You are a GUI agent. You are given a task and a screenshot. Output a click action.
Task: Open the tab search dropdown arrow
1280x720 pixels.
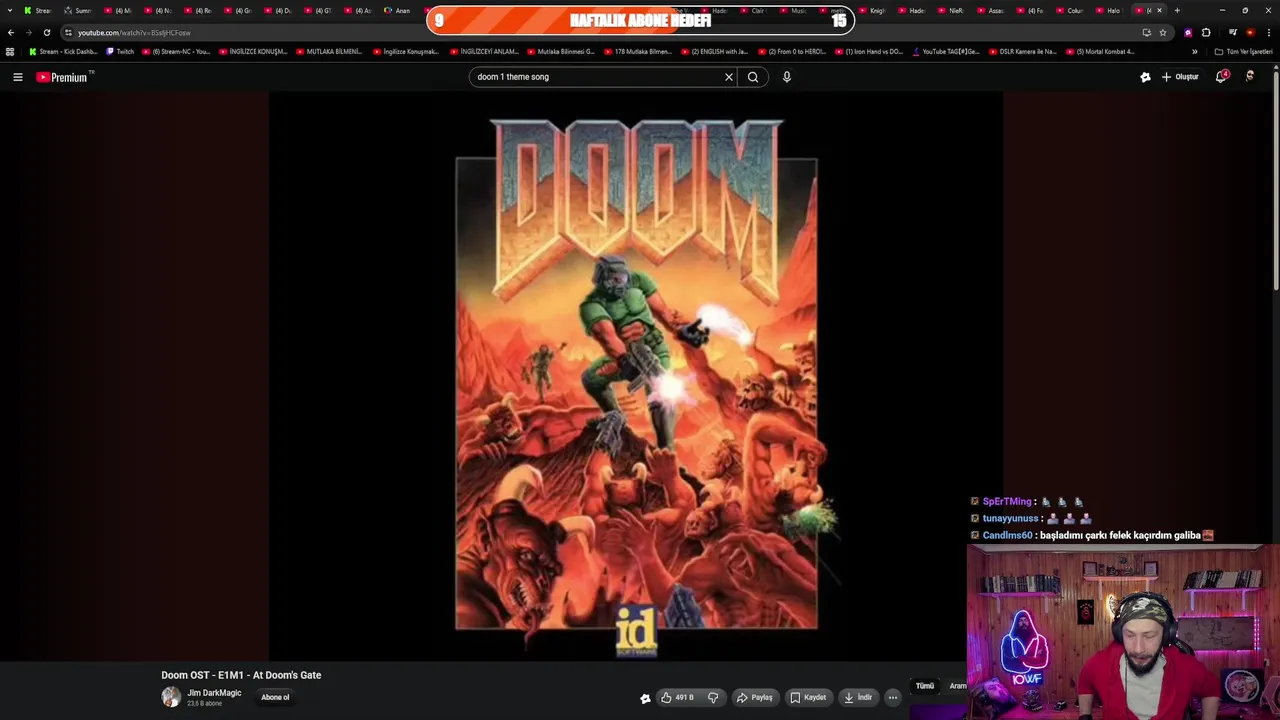coord(10,10)
